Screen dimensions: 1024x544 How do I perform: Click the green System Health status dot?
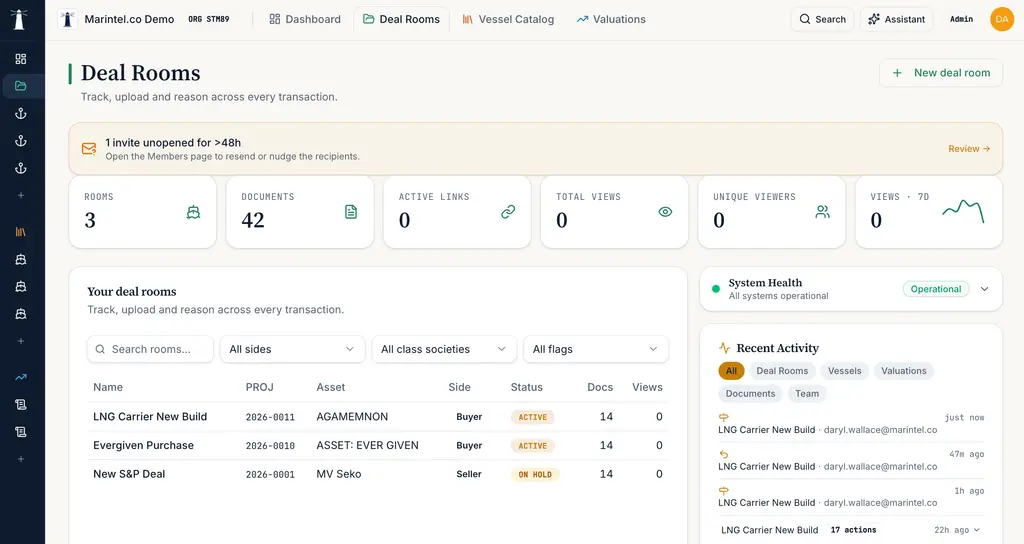coord(716,289)
